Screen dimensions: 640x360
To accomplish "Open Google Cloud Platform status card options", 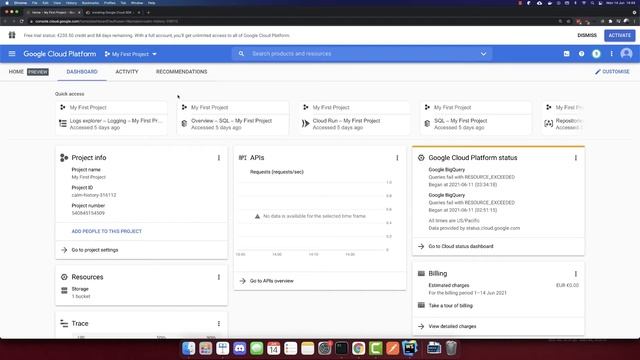I will pyautogui.click(x=576, y=158).
